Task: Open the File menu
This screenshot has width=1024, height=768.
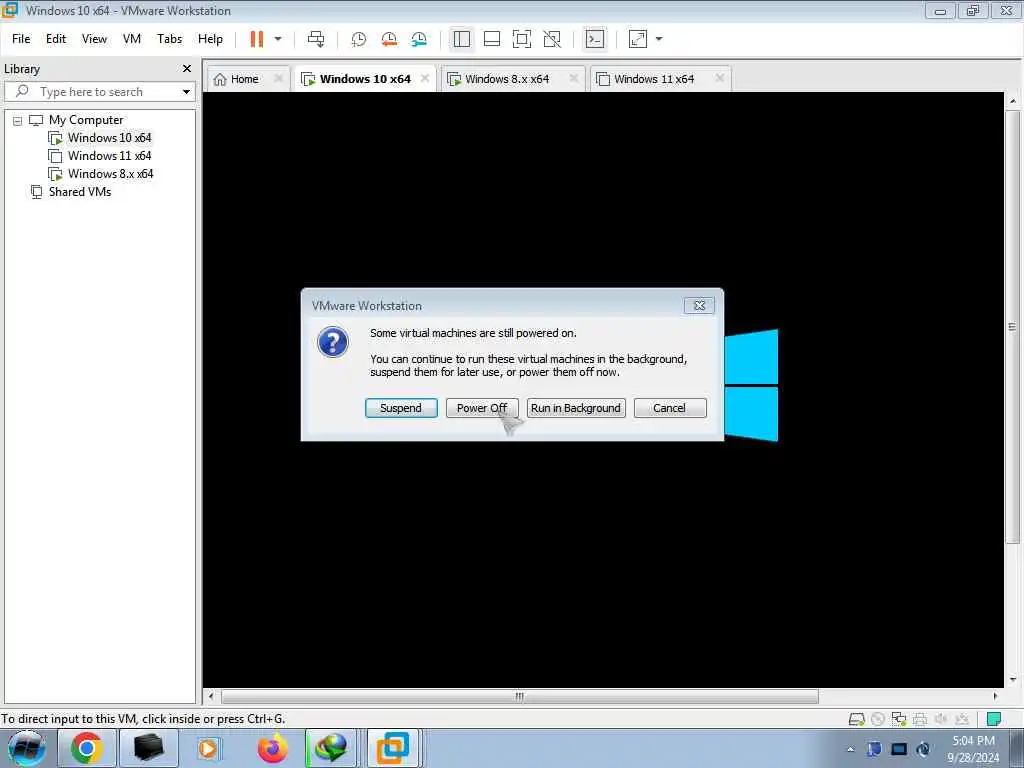Action: [x=21, y=39]
